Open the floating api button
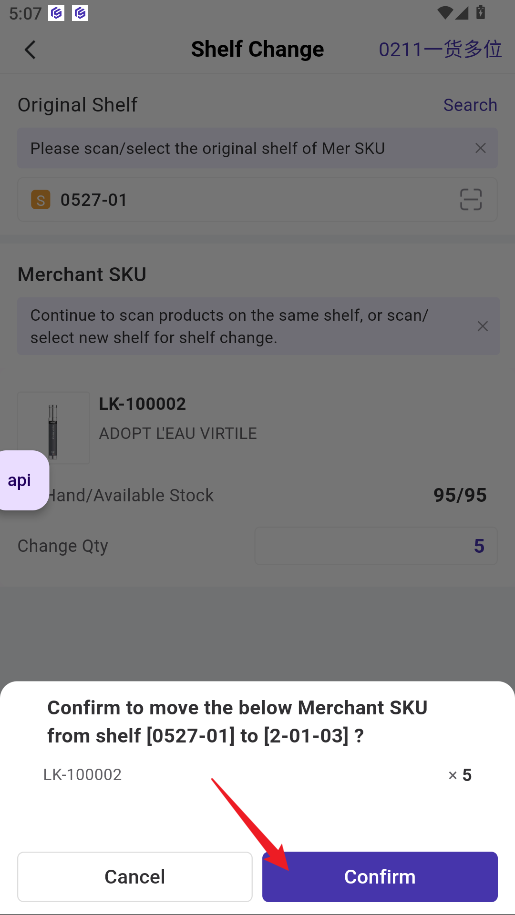Image resolution: width=515 pixels, height=915 pixels. (x=21, y=480)
